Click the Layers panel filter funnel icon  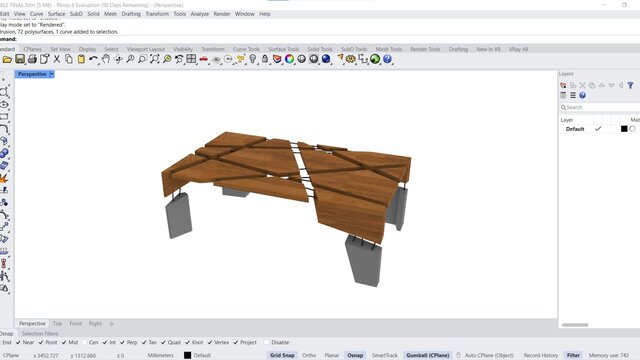[630, 85]
